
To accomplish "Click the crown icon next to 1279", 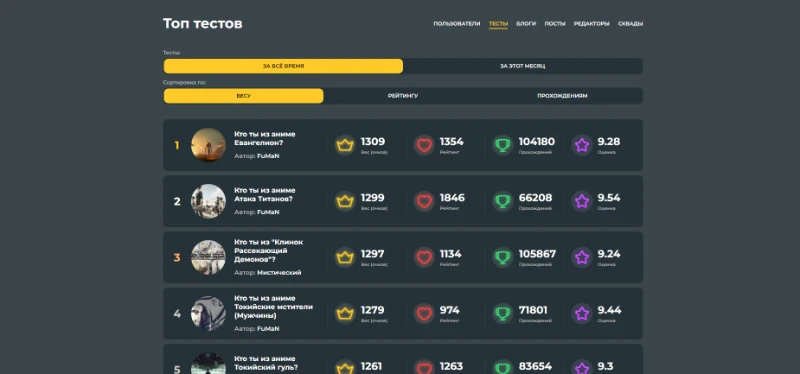I will 345,313.
